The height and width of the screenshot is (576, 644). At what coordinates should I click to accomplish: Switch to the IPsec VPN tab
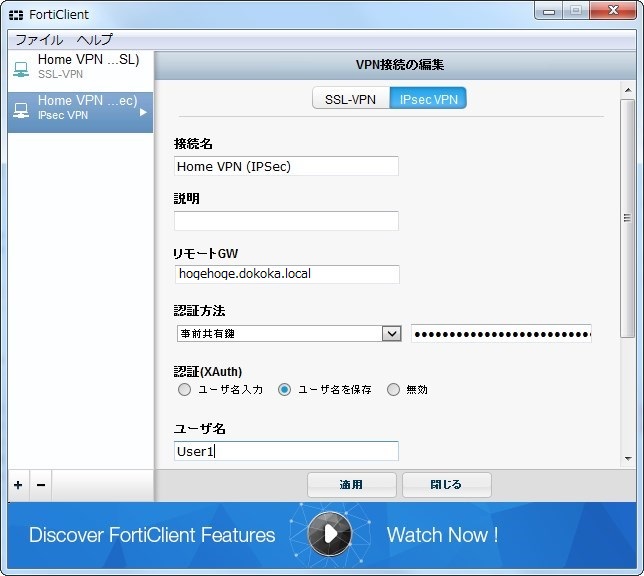428,99
